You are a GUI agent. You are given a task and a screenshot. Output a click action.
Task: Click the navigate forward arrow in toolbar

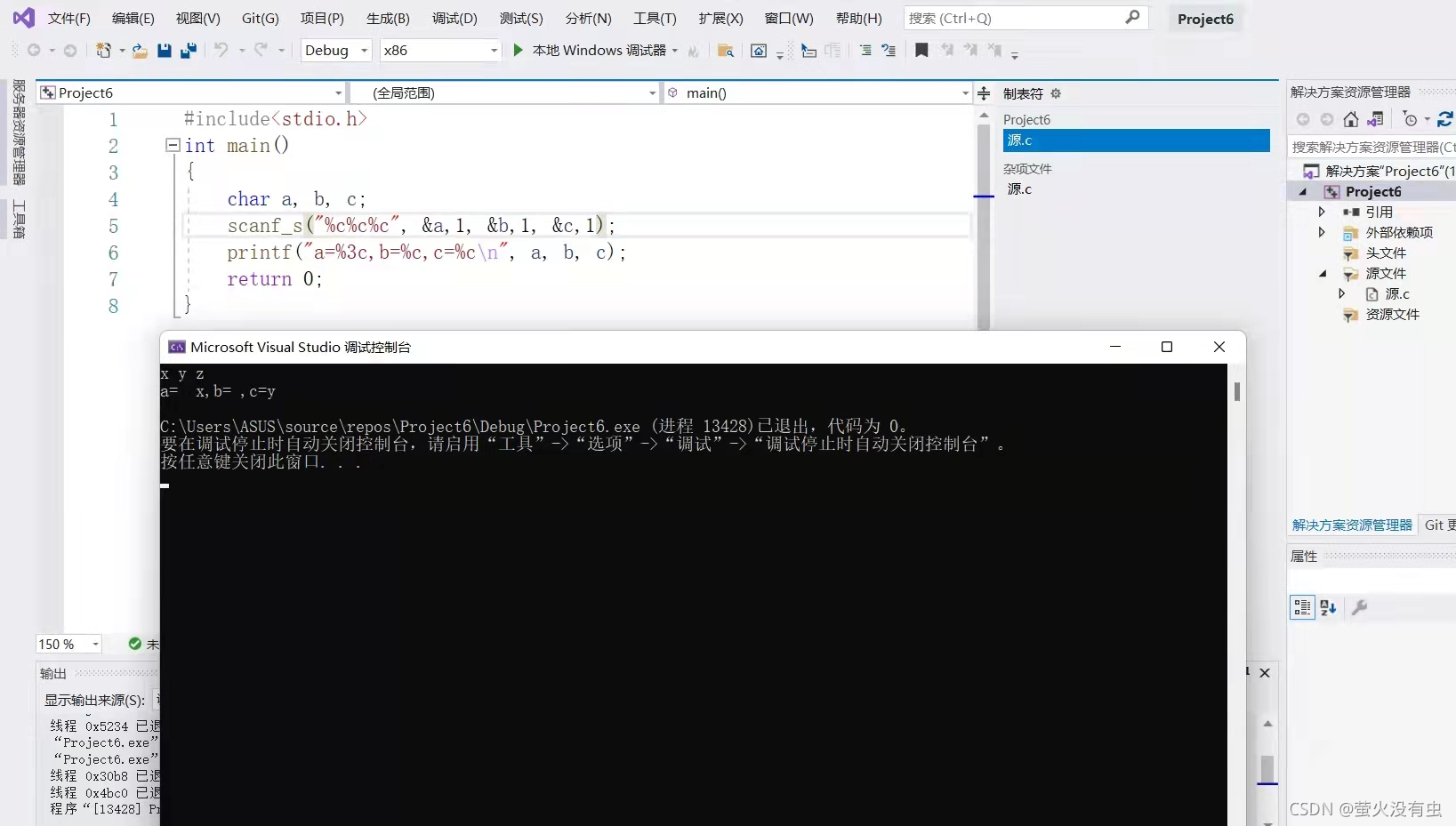tap(70, 51)
